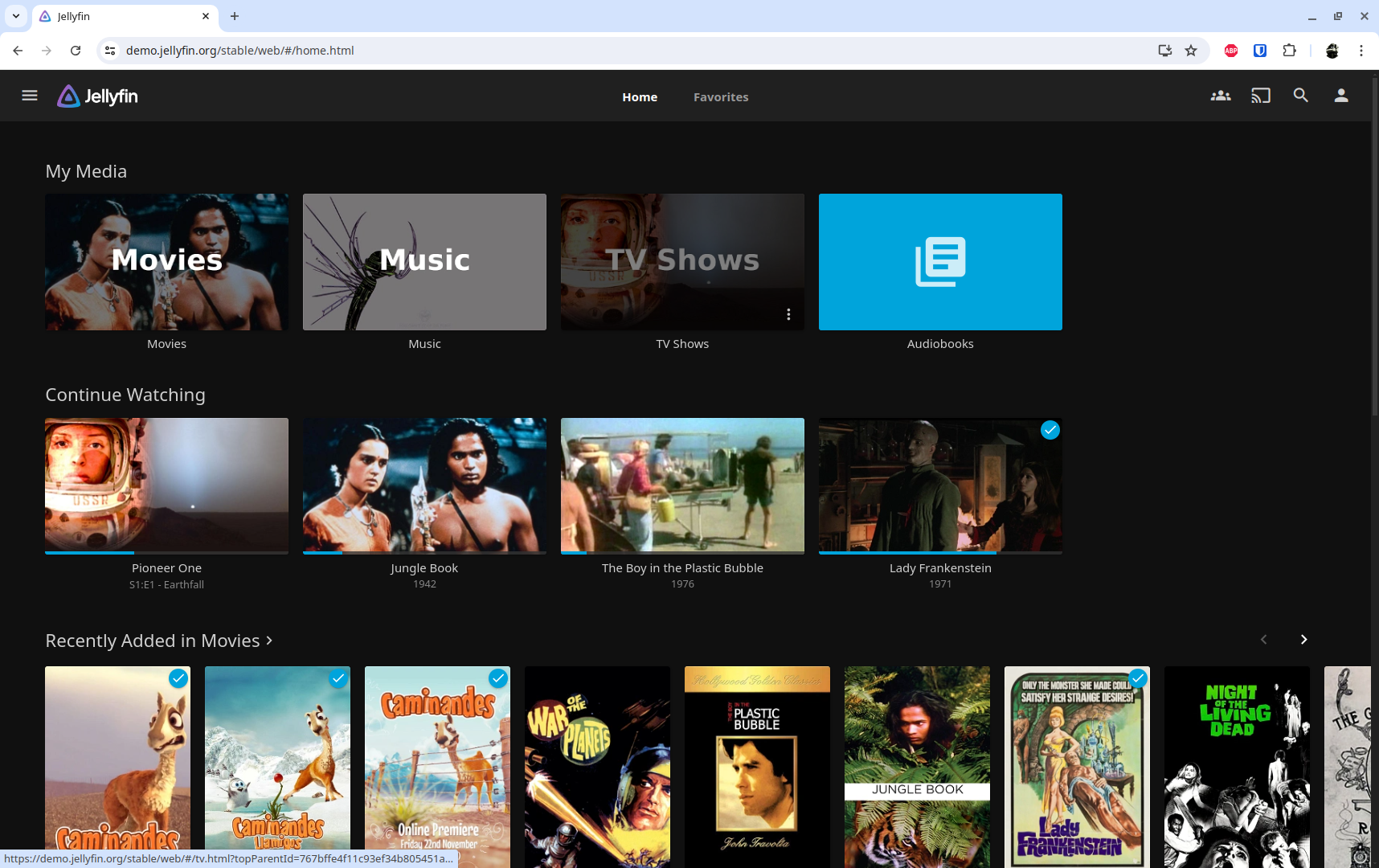Open the Lady Frankenstein title link
Screen dimensions: 1379x868
[940, 568]
